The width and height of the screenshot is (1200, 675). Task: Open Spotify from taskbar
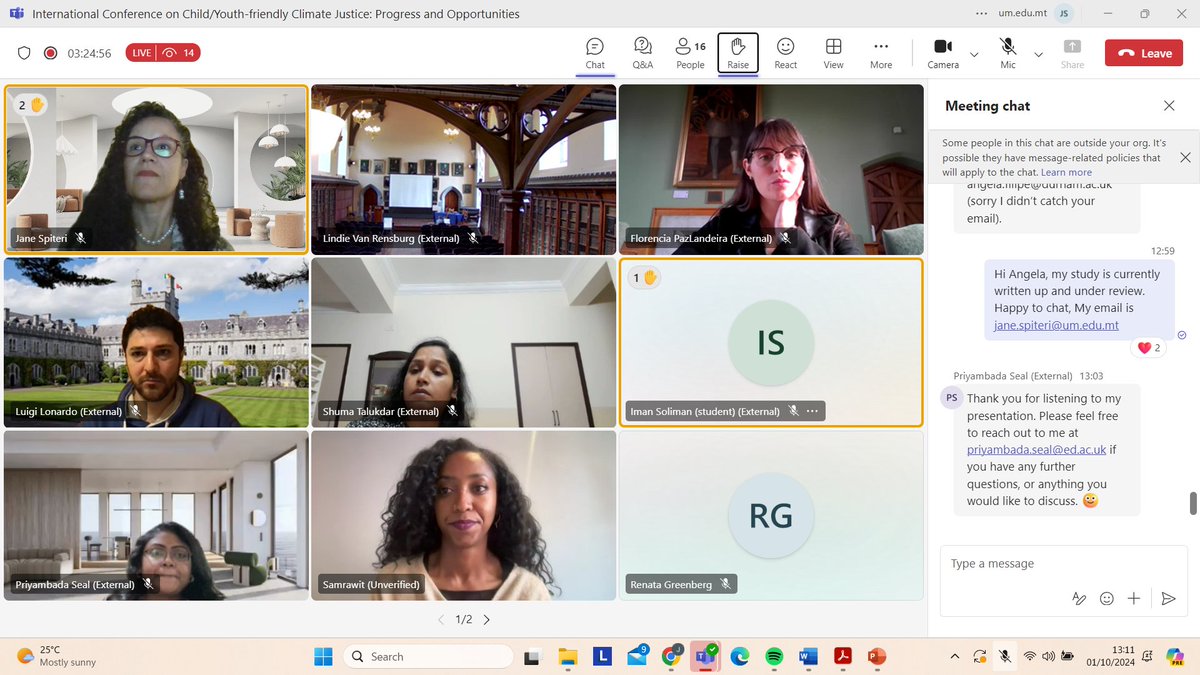point(773,656)
